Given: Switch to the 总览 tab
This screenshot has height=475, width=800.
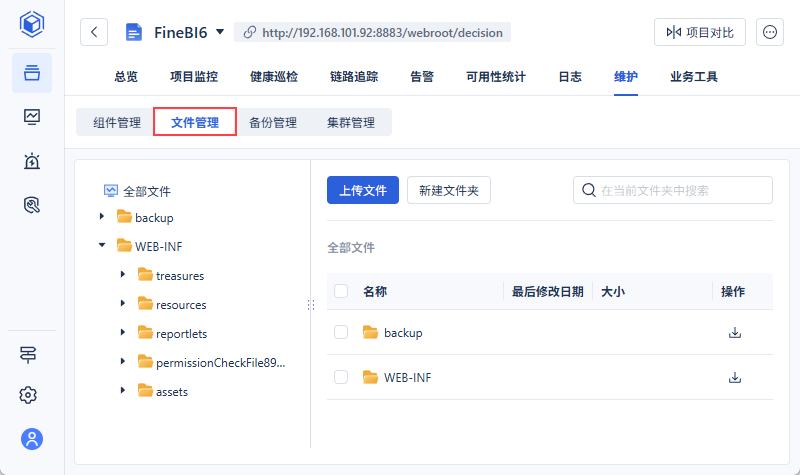Looking at the screenshot, I should [126, 77].
